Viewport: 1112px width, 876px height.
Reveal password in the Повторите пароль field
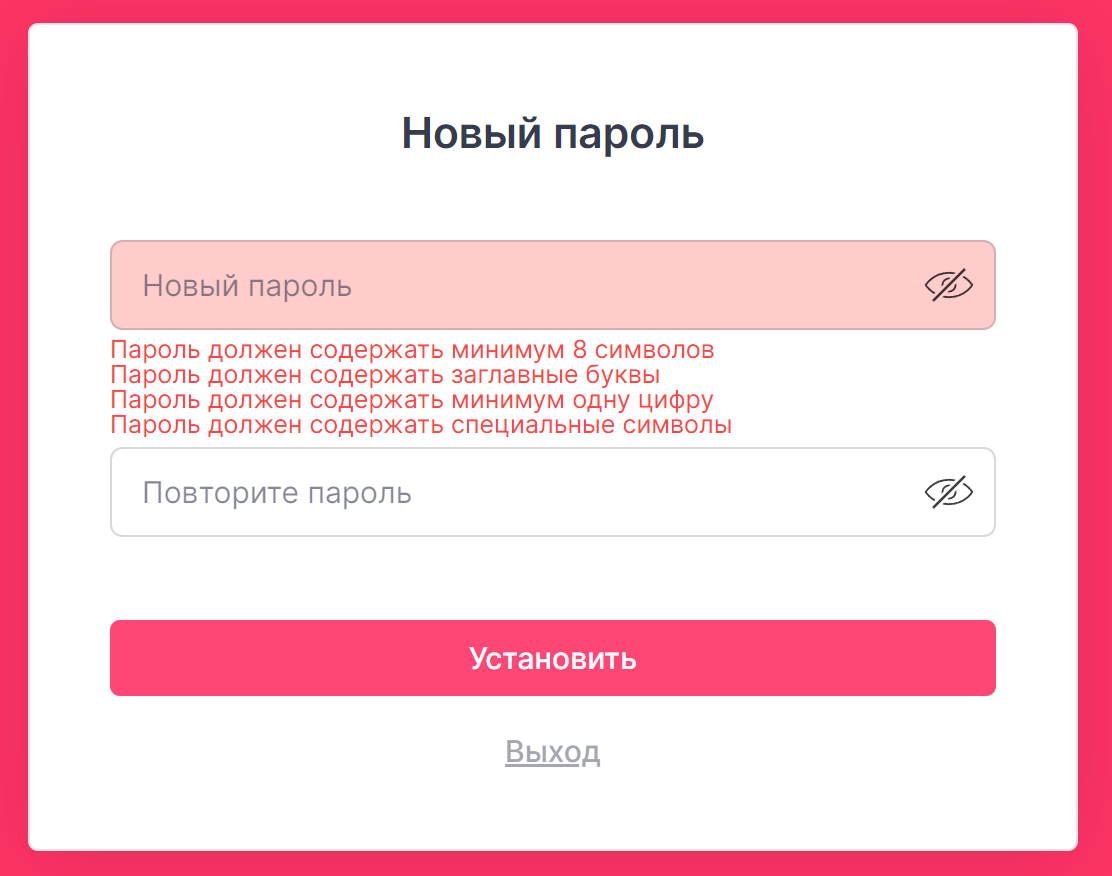pos(949,492)
